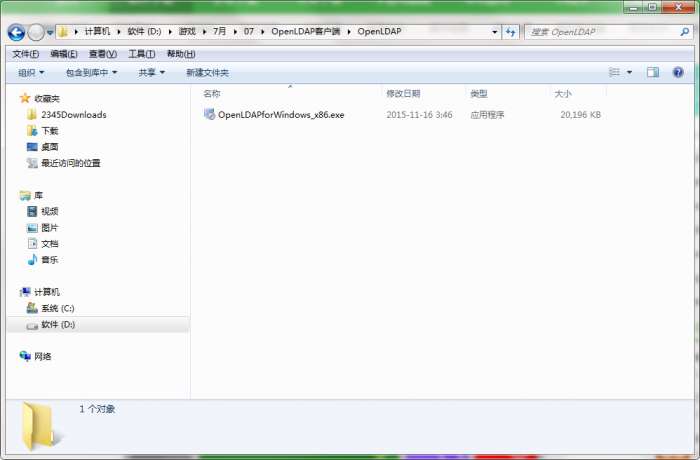
Task: Open the 编辑(E) menu
Action: (64, 54)
